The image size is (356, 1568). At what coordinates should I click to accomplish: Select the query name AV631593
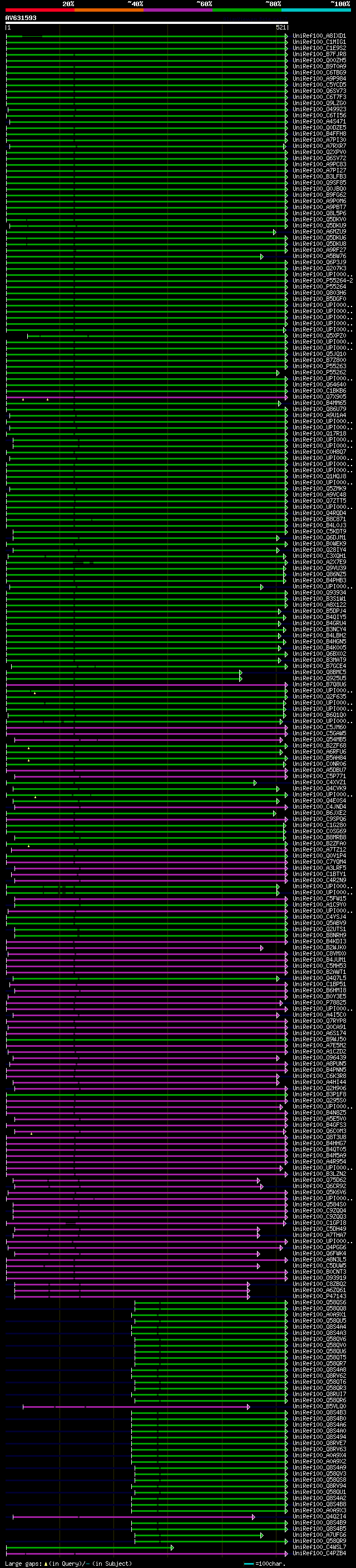(21, 18)
